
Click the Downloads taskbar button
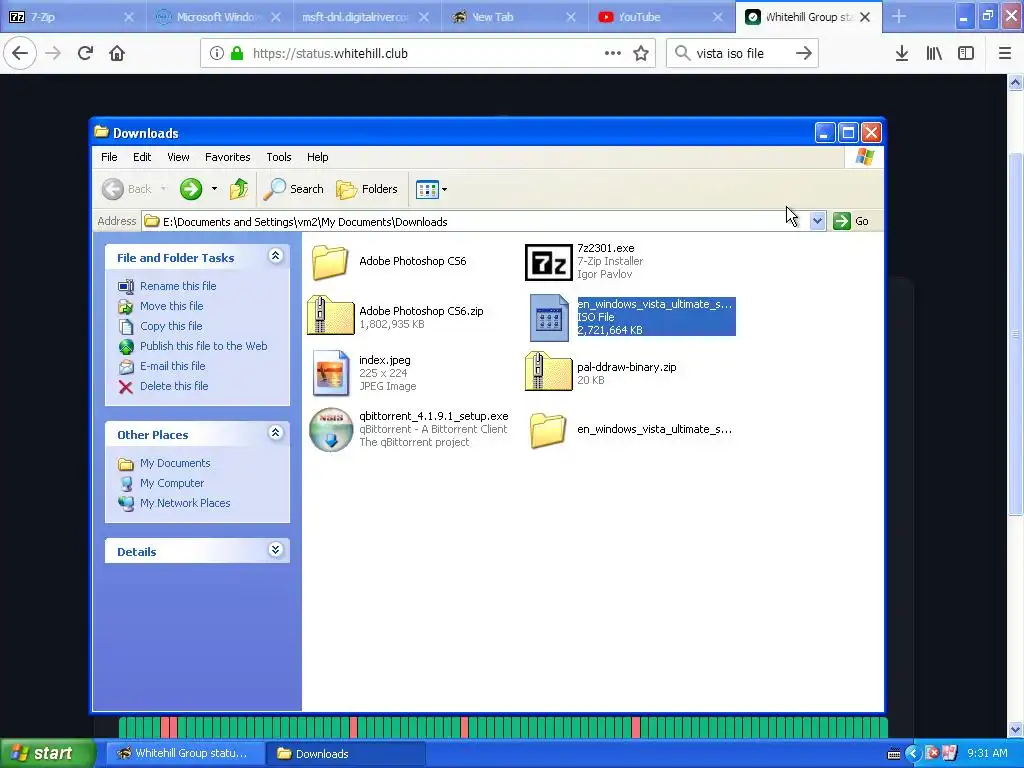point(345,754)
